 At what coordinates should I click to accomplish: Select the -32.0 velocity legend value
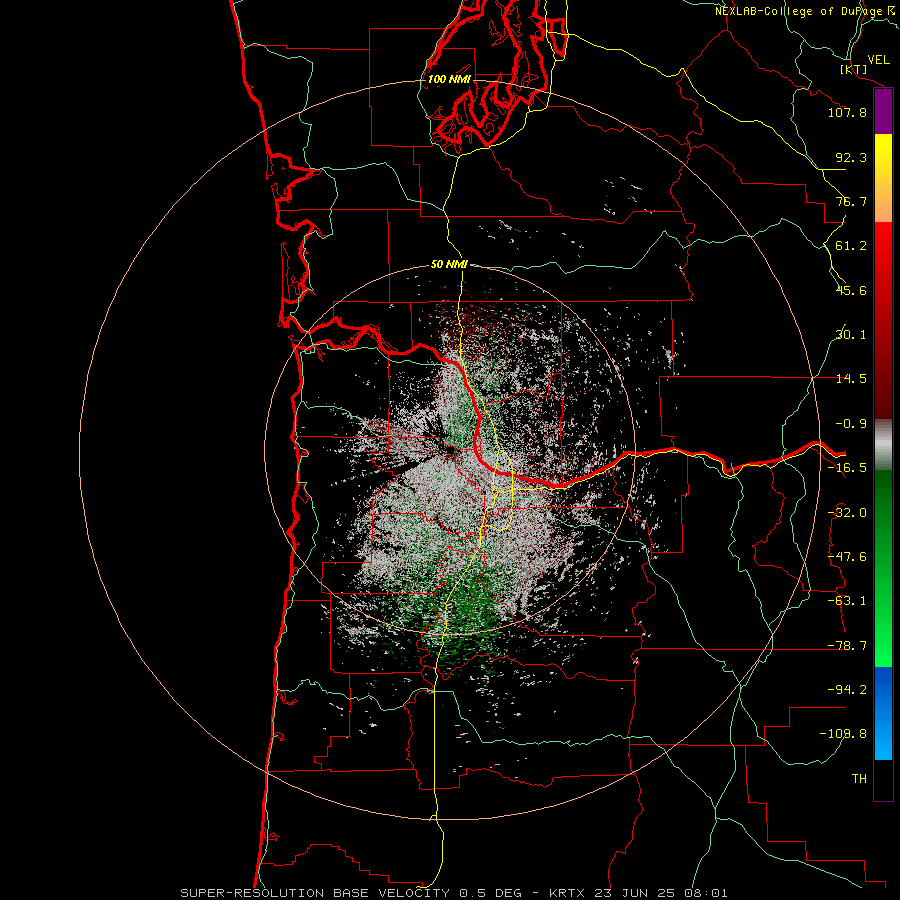[847, 513]
